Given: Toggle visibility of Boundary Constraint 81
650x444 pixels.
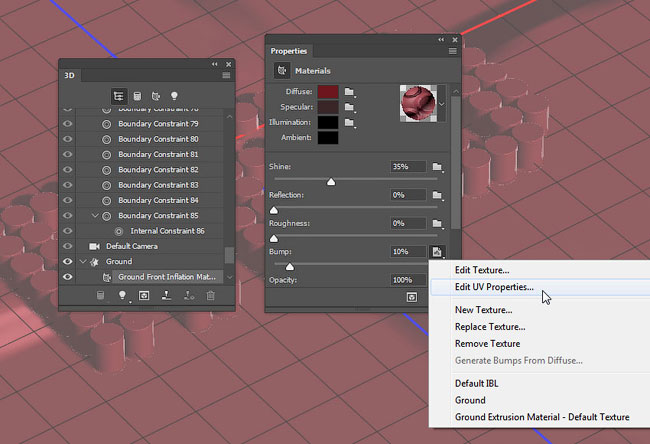Looking at the screenshot, I should coord(68,154).
